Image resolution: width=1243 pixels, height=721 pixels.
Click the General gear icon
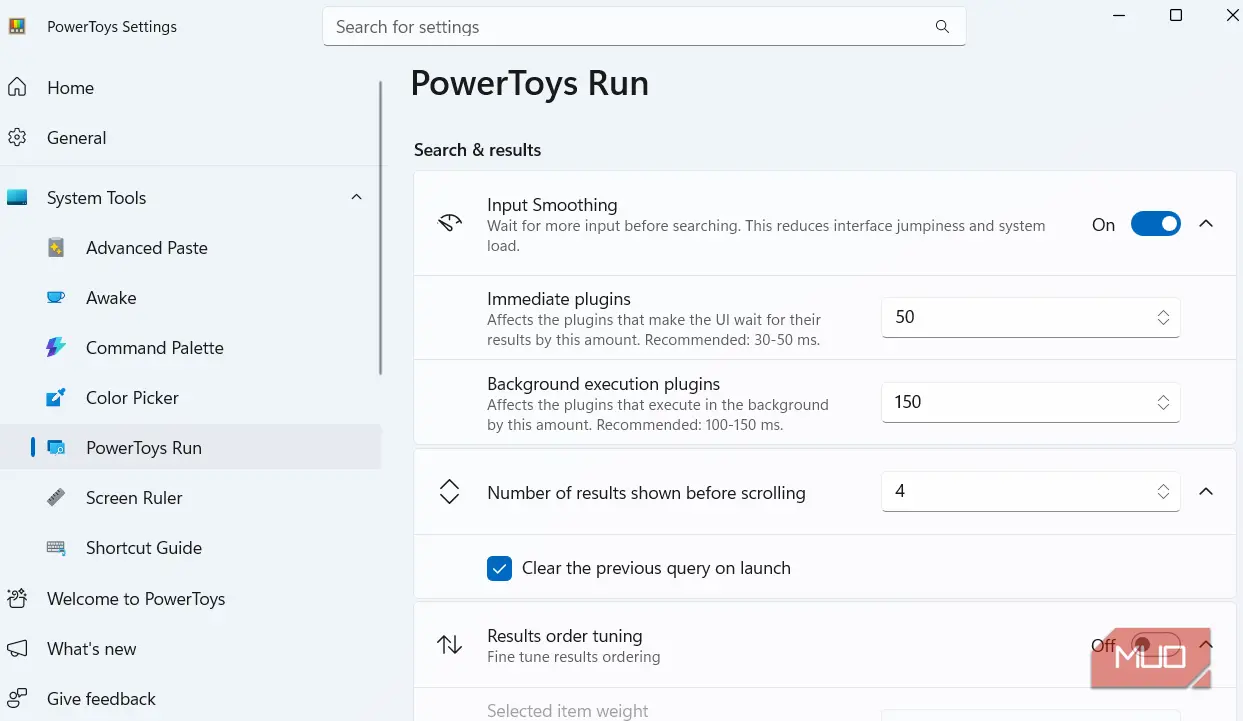[x=17, y=138]
